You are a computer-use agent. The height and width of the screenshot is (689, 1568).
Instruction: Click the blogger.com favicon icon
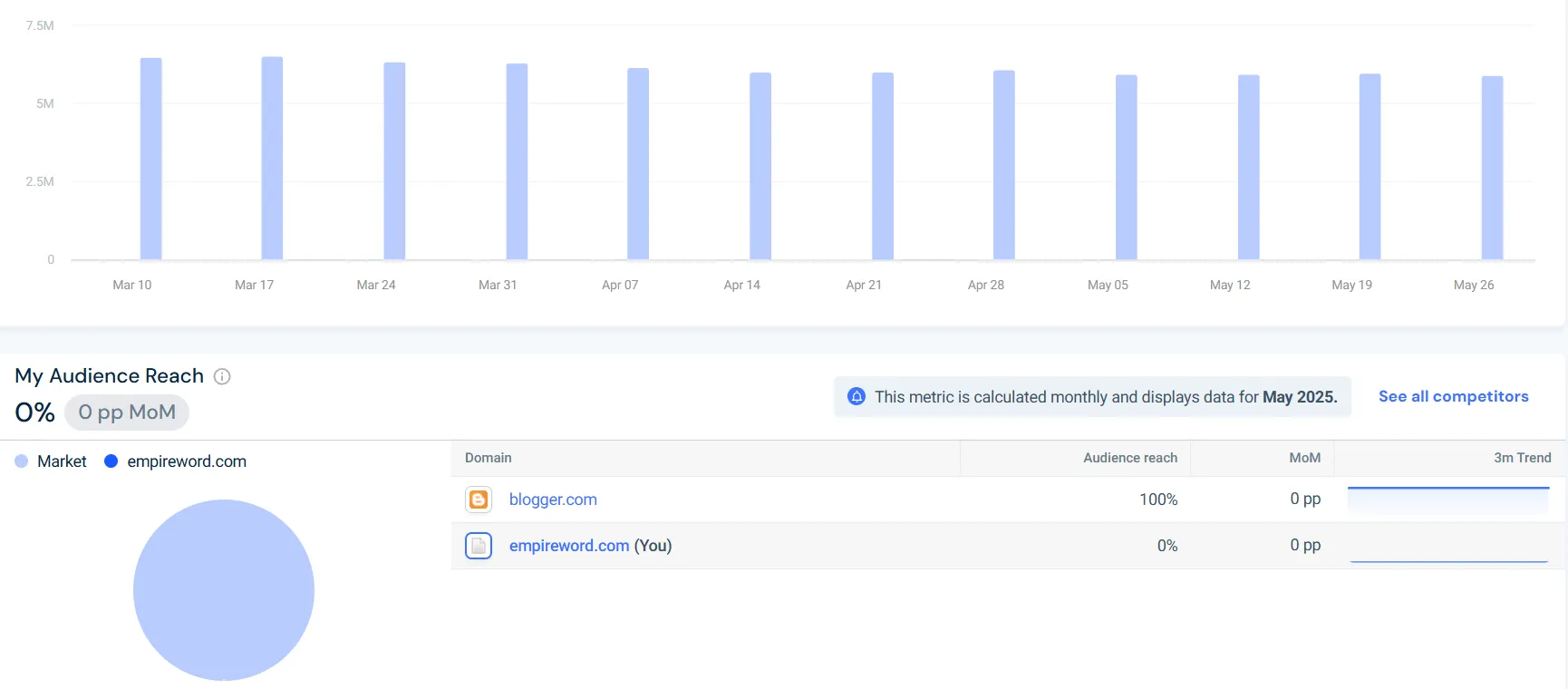coord(479,500)
